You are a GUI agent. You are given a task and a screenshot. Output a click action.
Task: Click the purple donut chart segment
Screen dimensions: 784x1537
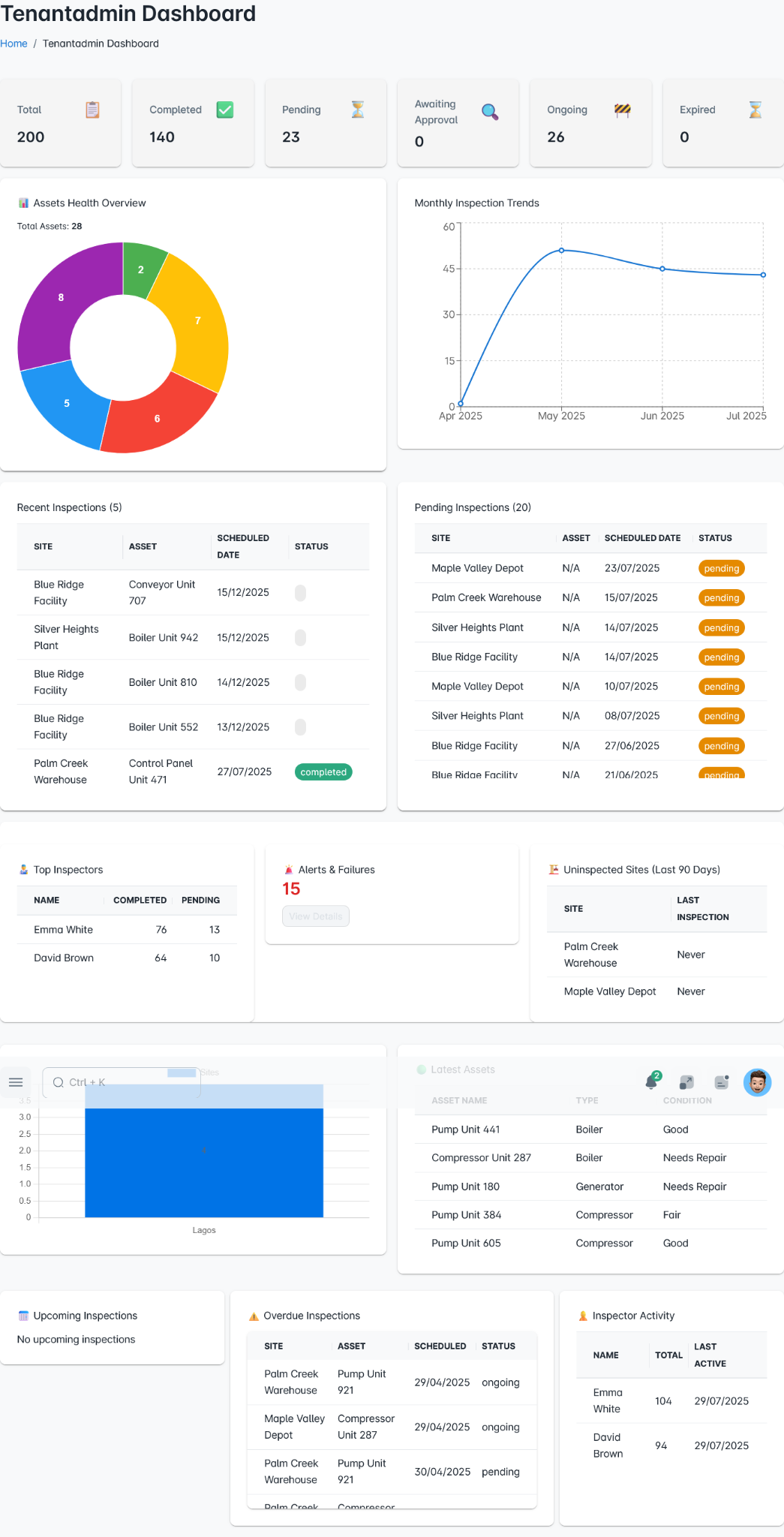53,300
